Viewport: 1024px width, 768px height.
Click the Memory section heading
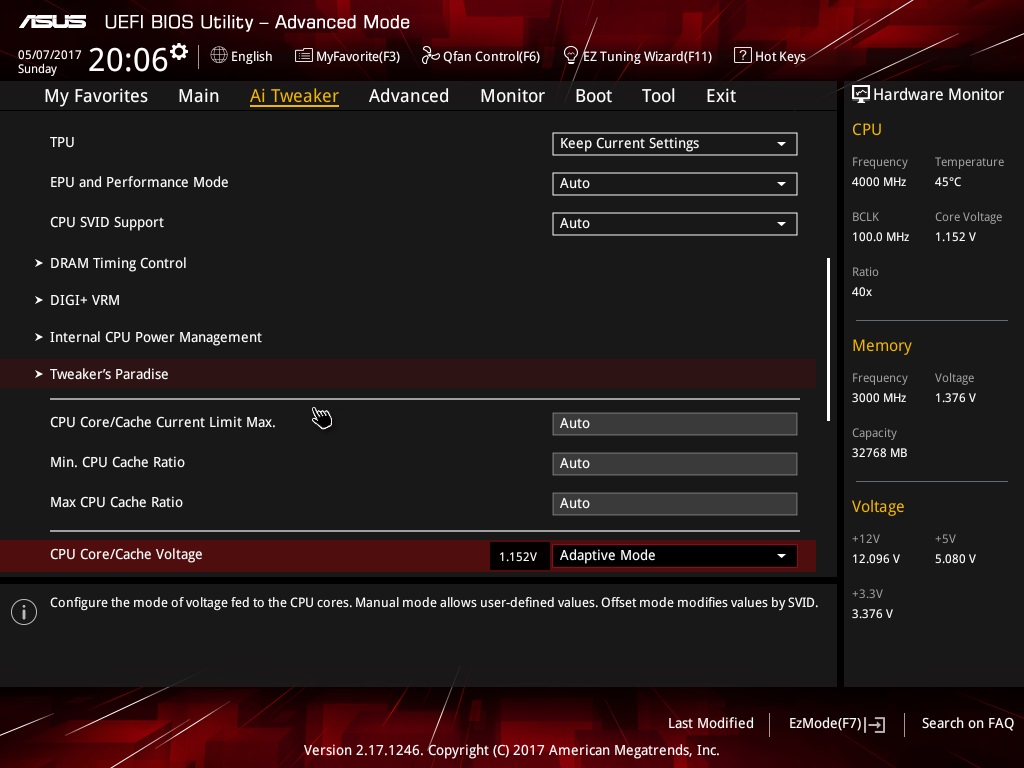882,345
